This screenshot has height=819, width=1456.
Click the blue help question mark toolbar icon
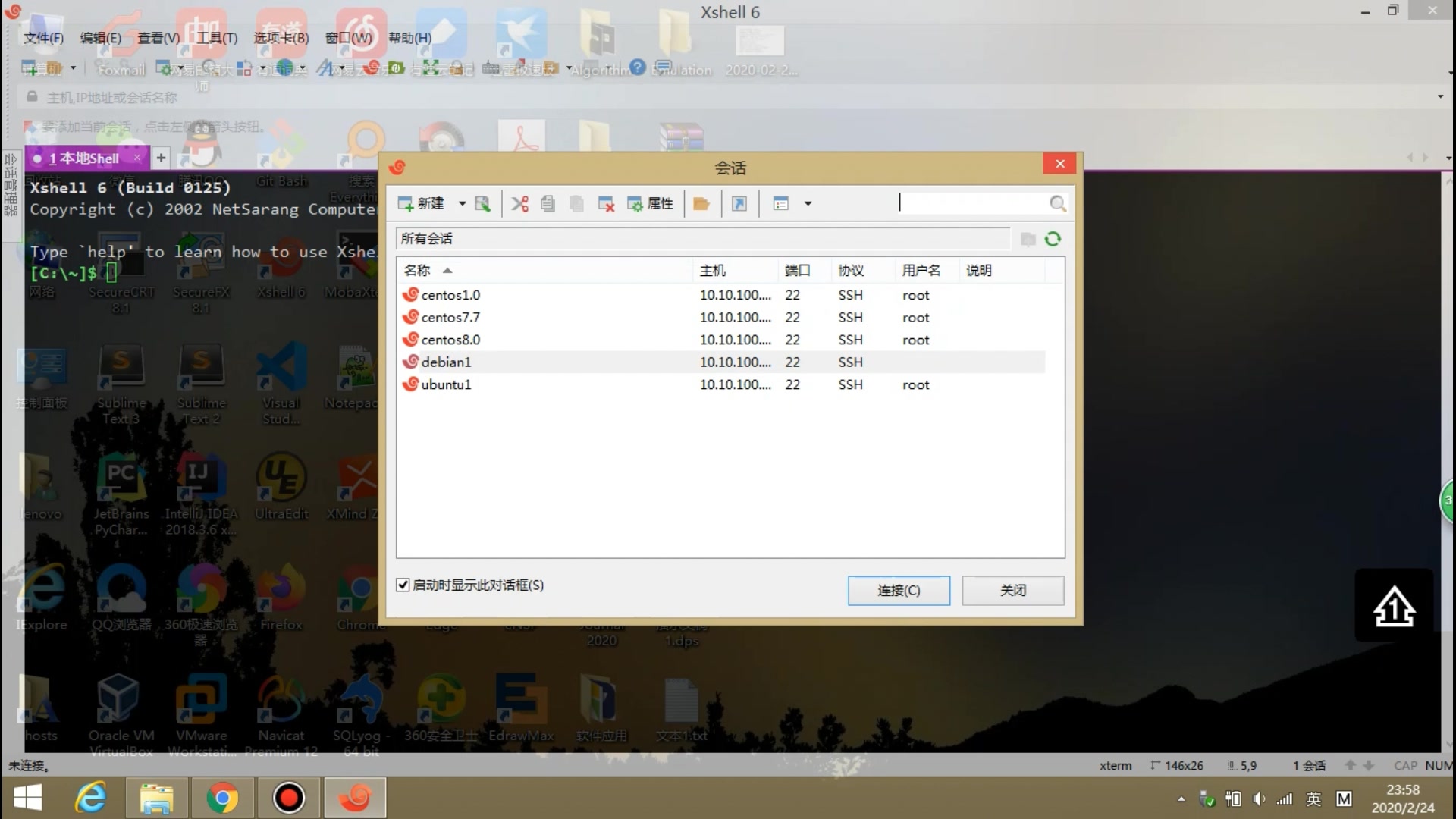638,67
